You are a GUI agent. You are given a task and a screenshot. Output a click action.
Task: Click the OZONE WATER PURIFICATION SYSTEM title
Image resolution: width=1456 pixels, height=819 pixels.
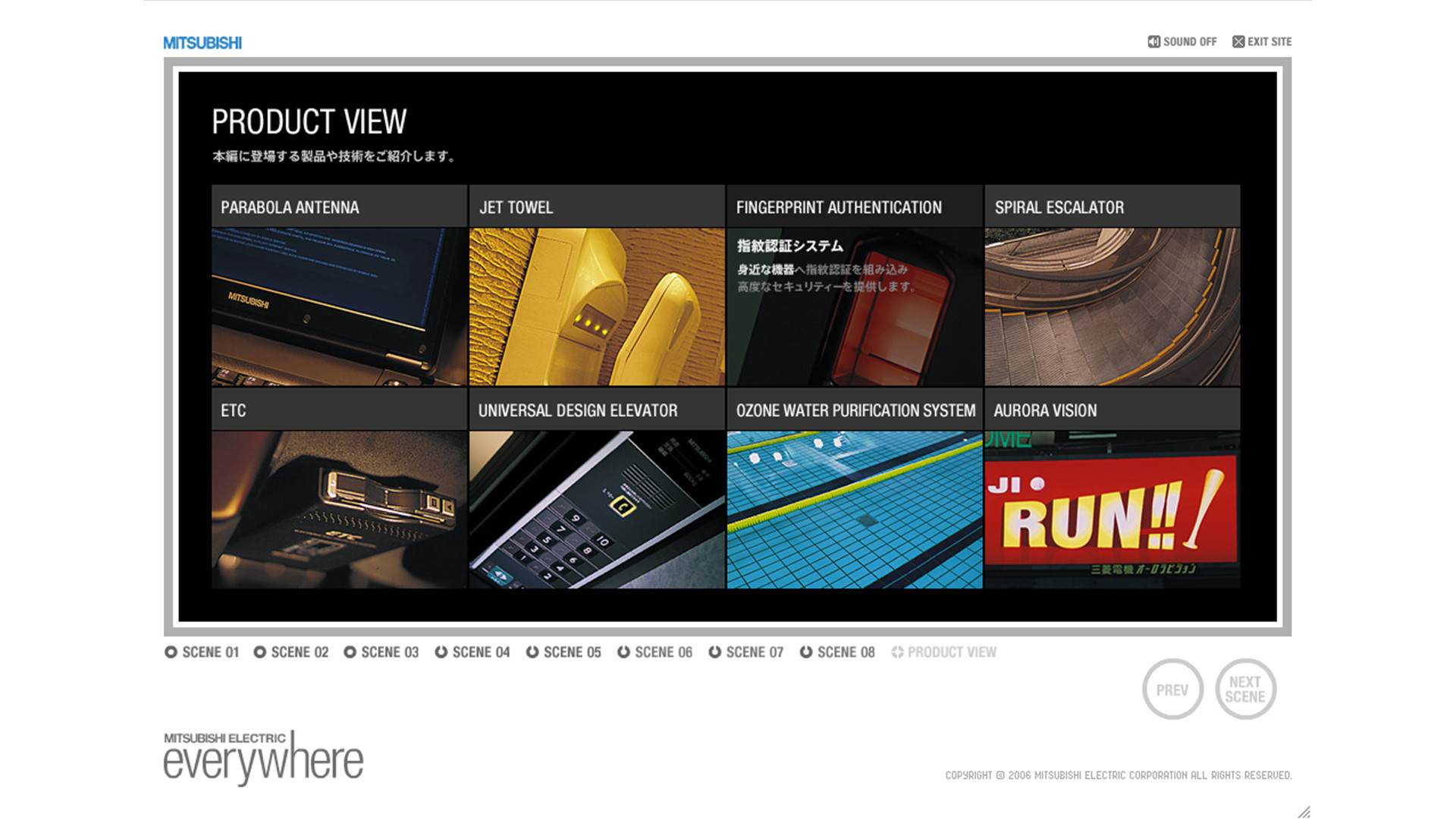(x=855, y=410)
